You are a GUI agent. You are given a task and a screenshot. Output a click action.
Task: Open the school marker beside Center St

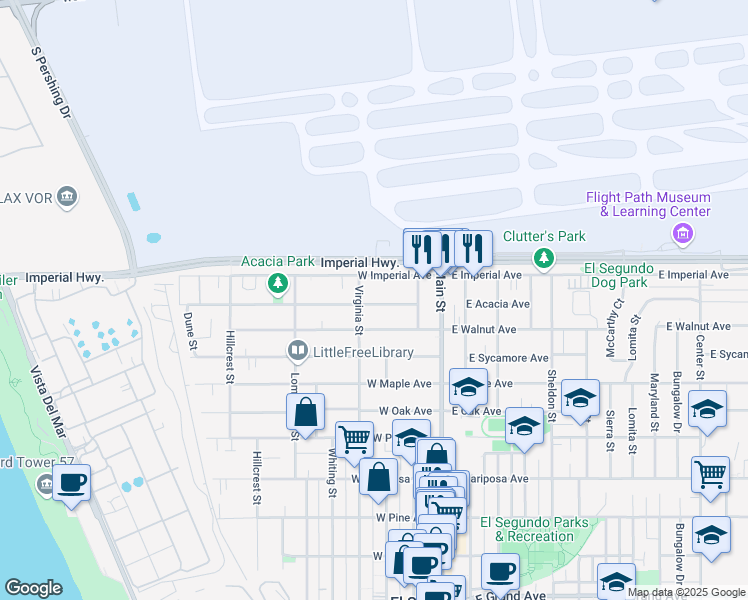click(707, 410)
